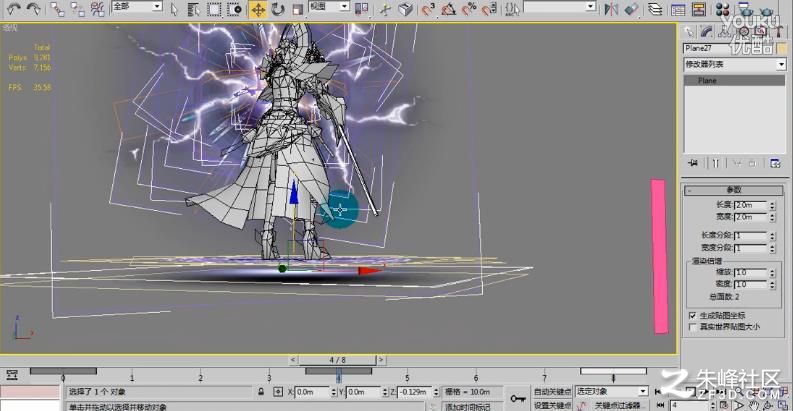Screen dimensions: 793x411
Task: Switch to the Create command panel tab
Action: point(688,32)
